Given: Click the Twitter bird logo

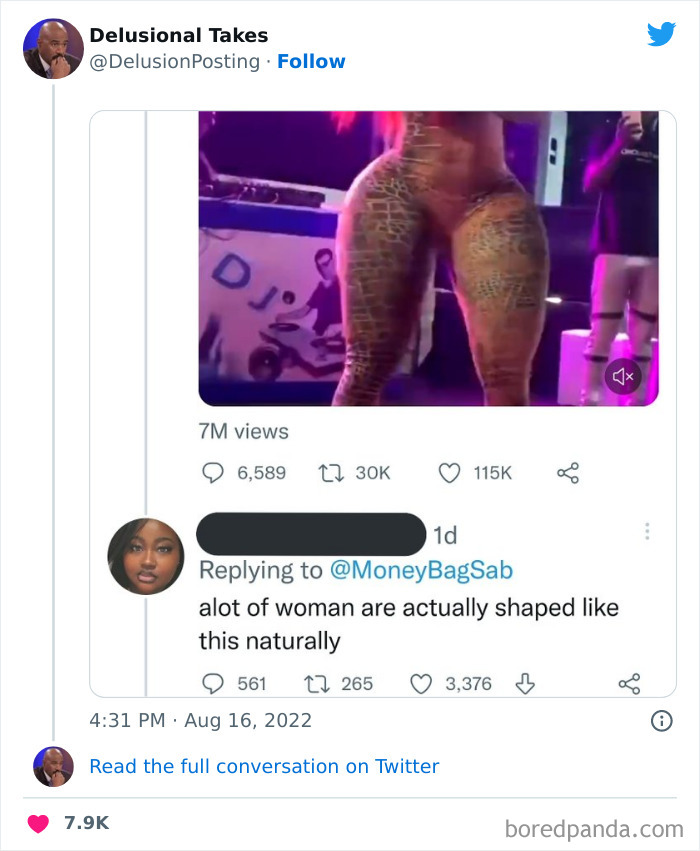Looking at the screenshot, I should (x=662, y=33).
